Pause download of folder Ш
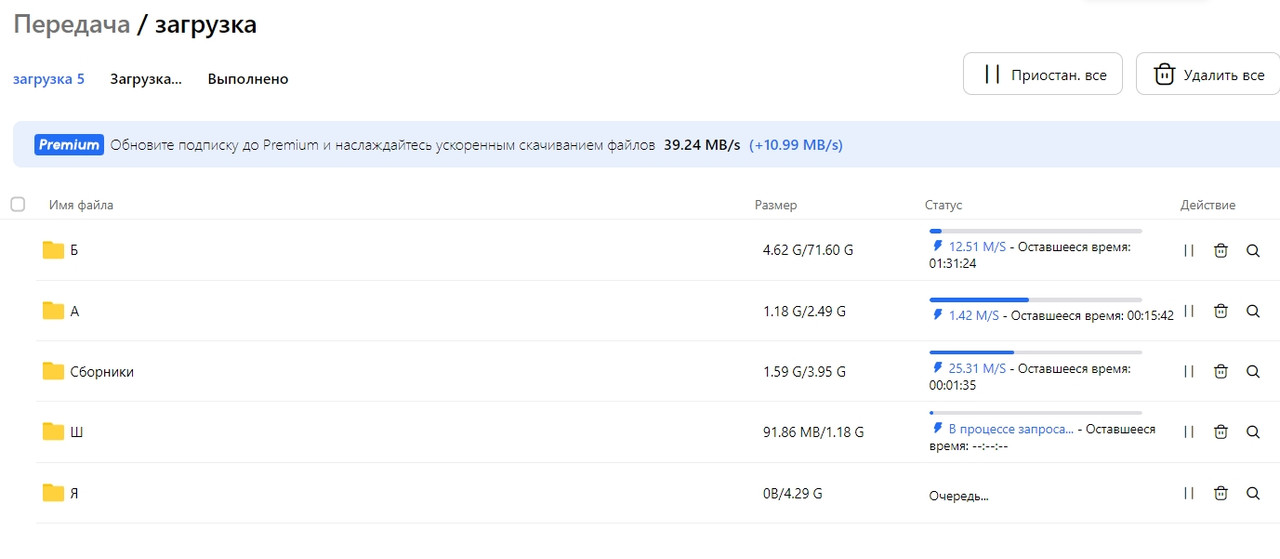Screen dimensions: 1280x559 [x=1189, y=432]
